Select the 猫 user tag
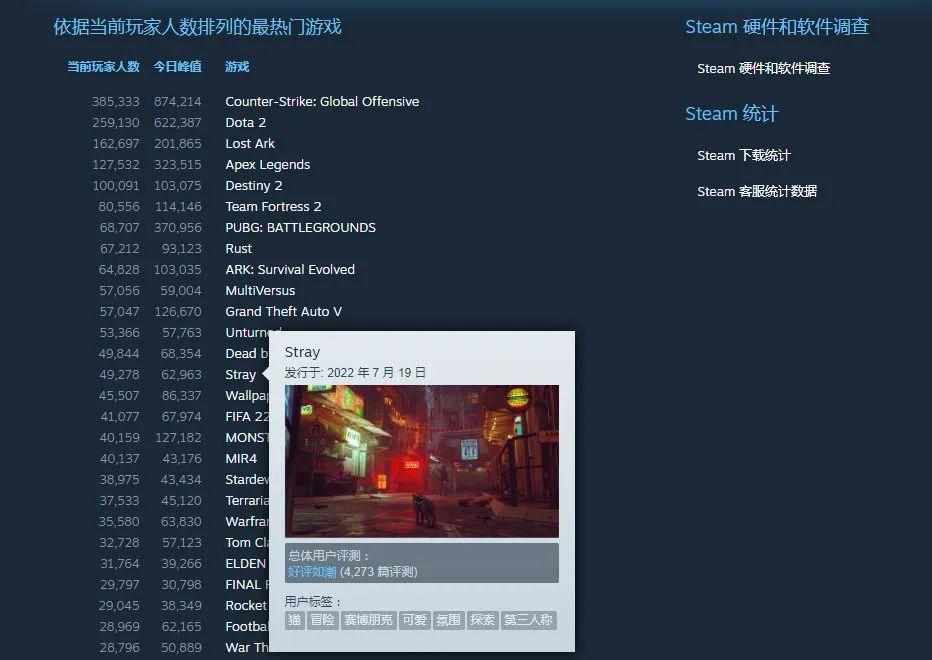Screen dimensions: 932x660 [295, 620]
